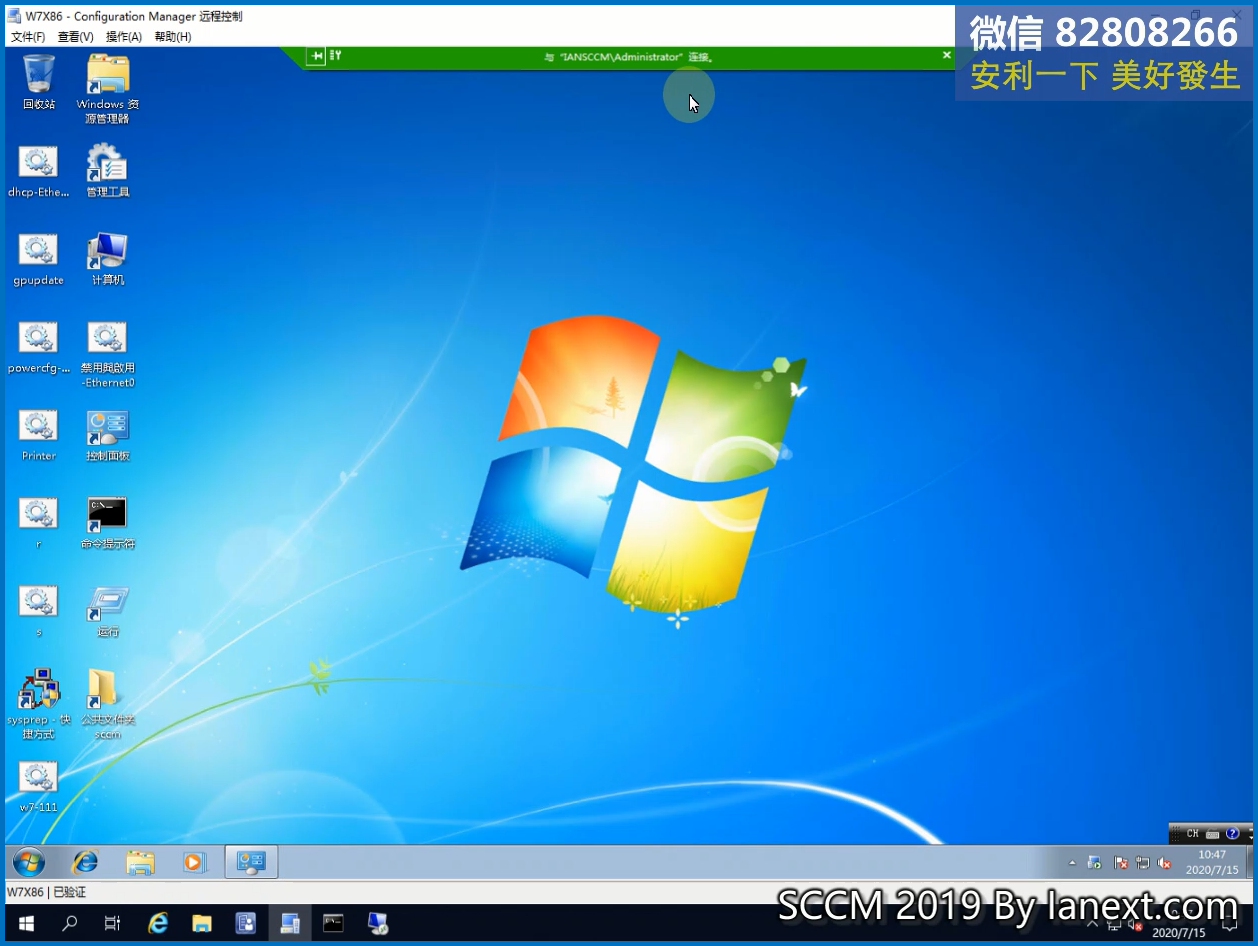Open the Windows 7 Start orb
This screenshot has height=946, width=1258.
(x=28, y=862)
